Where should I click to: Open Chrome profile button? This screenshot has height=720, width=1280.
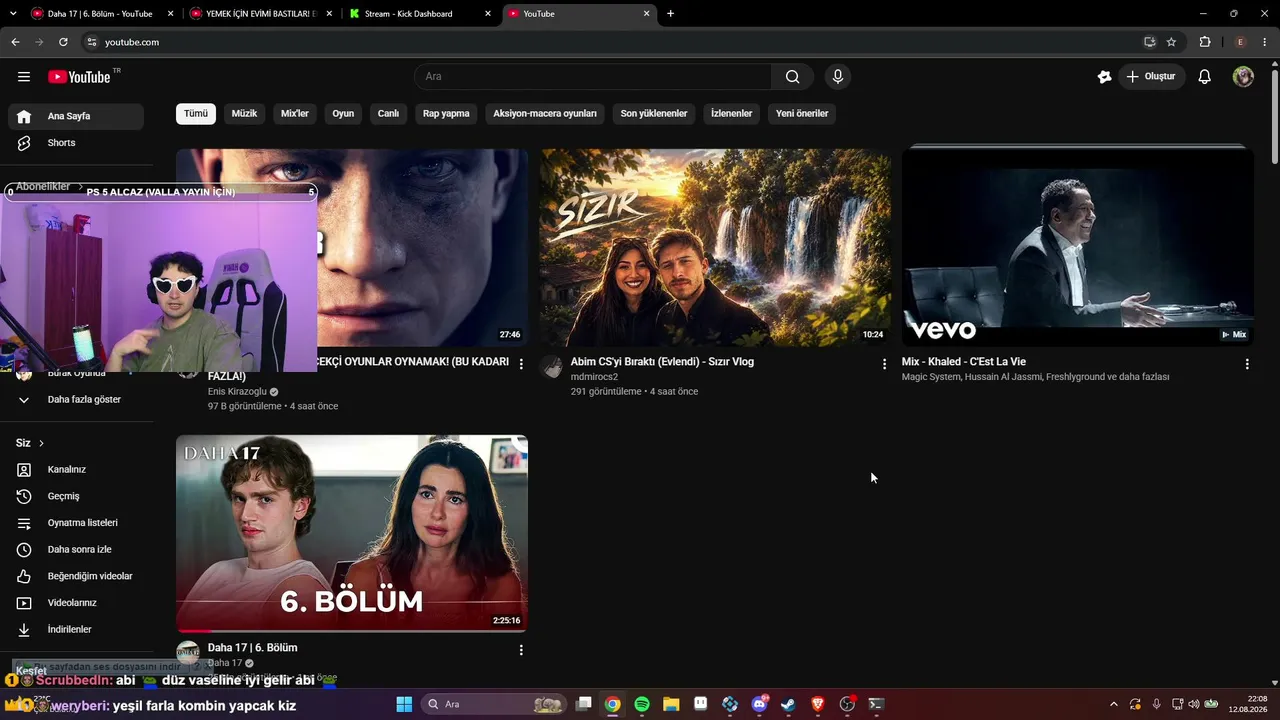pyautogui.click(x=1240, y=42)
